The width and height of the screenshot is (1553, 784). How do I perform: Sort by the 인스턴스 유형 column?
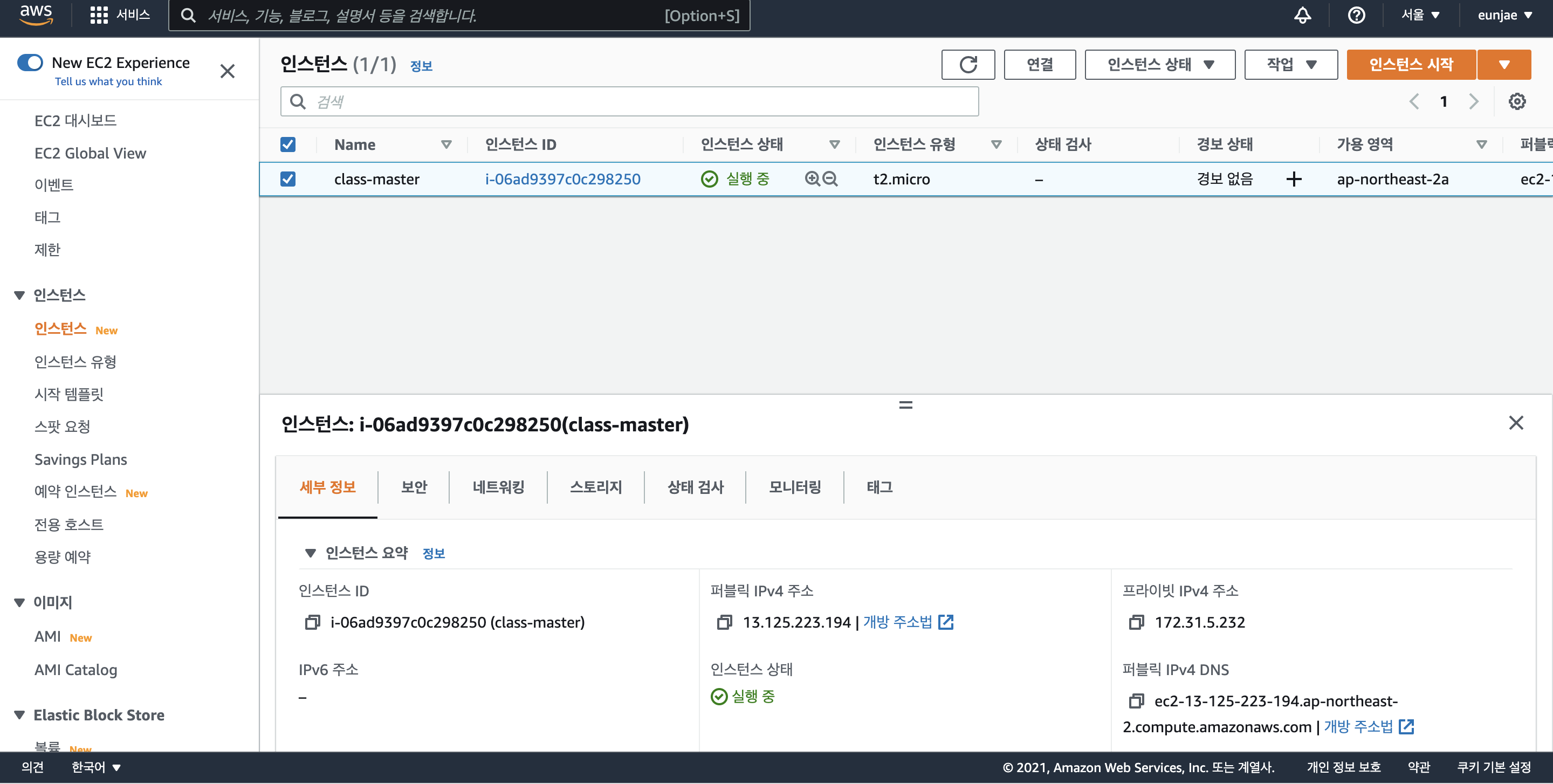(997, 145)
